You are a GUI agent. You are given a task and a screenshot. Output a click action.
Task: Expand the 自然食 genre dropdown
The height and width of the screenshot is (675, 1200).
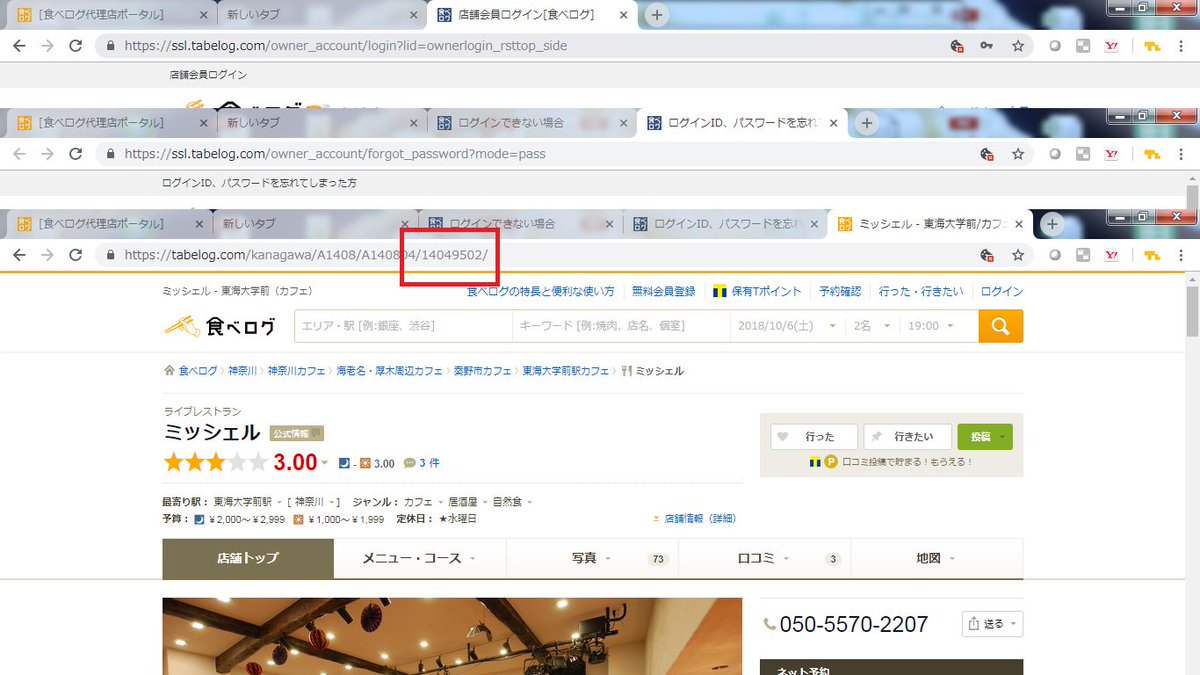click(529, 502)
